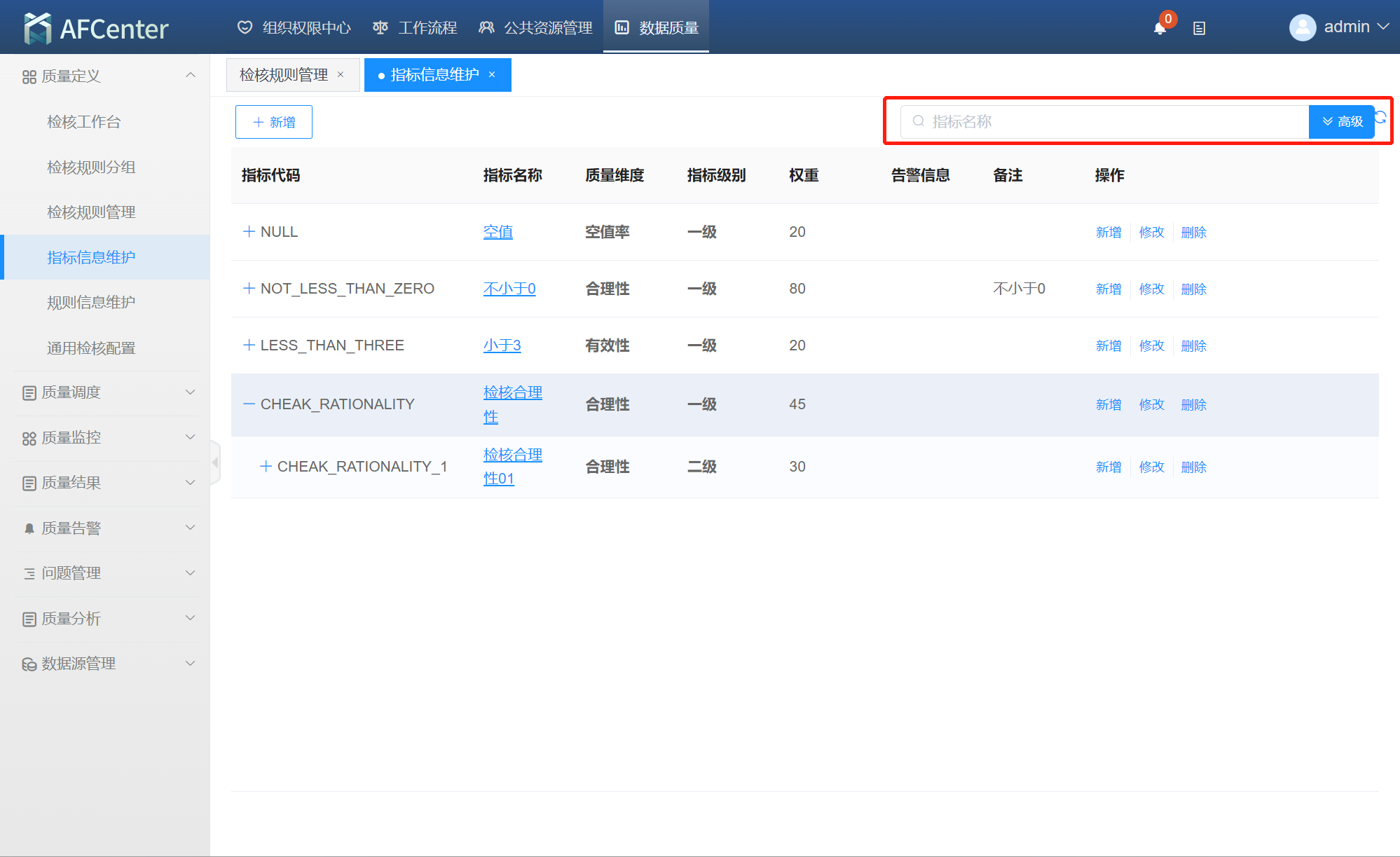
Task: Expand the NOT_LESS_THAN_ZERO row
Action: [x=248, y=289]
